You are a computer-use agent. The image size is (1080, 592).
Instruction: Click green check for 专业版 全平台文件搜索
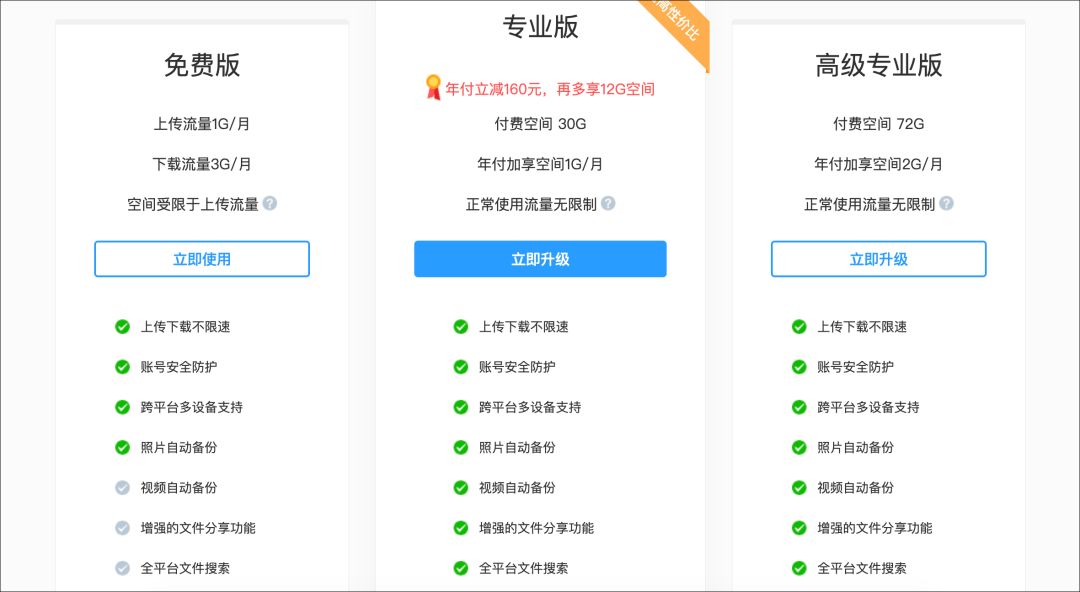click(x=460, y=568)
